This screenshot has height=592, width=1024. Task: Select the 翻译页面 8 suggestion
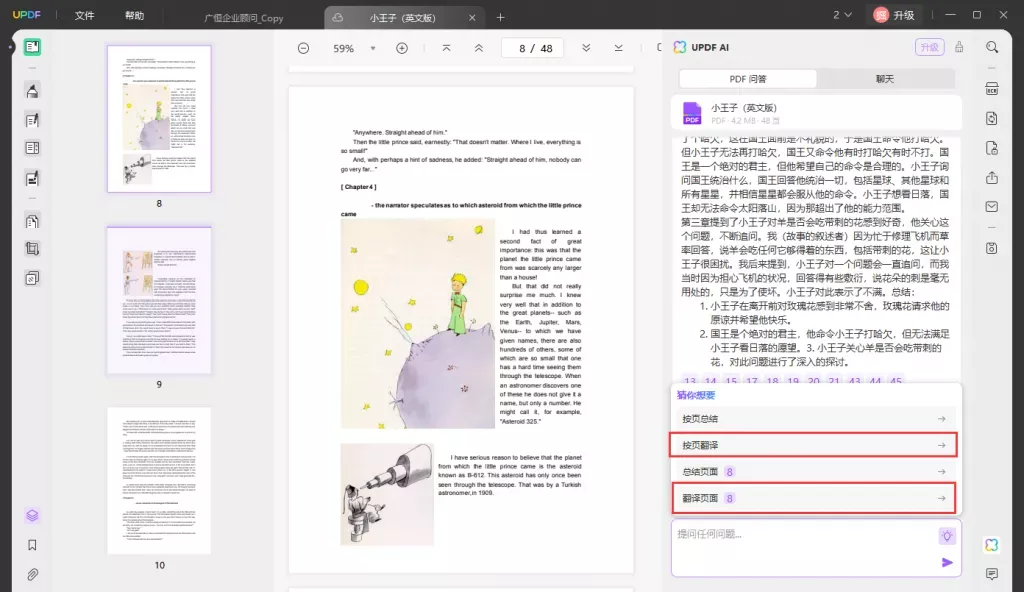[814, 499]
